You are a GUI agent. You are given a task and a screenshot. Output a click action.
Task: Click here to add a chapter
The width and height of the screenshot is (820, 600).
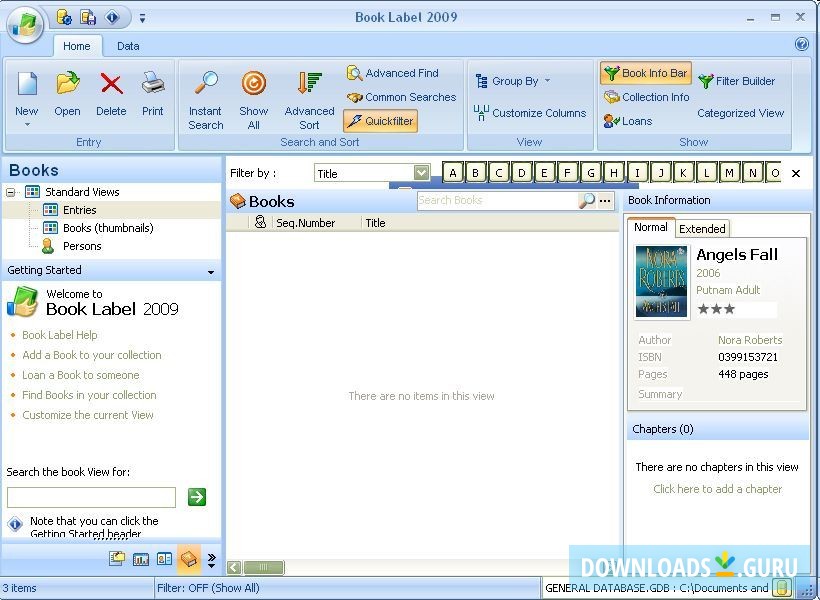pyautogui.click(x=718, y=489)
